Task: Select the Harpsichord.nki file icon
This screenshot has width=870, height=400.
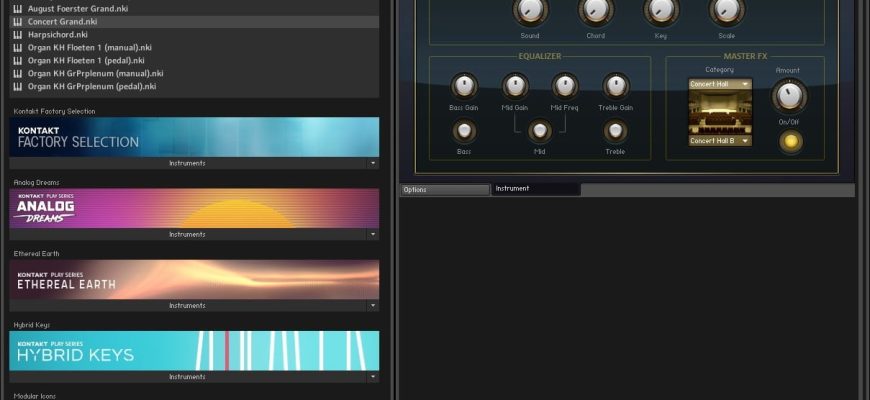Action: click(18, 34)
